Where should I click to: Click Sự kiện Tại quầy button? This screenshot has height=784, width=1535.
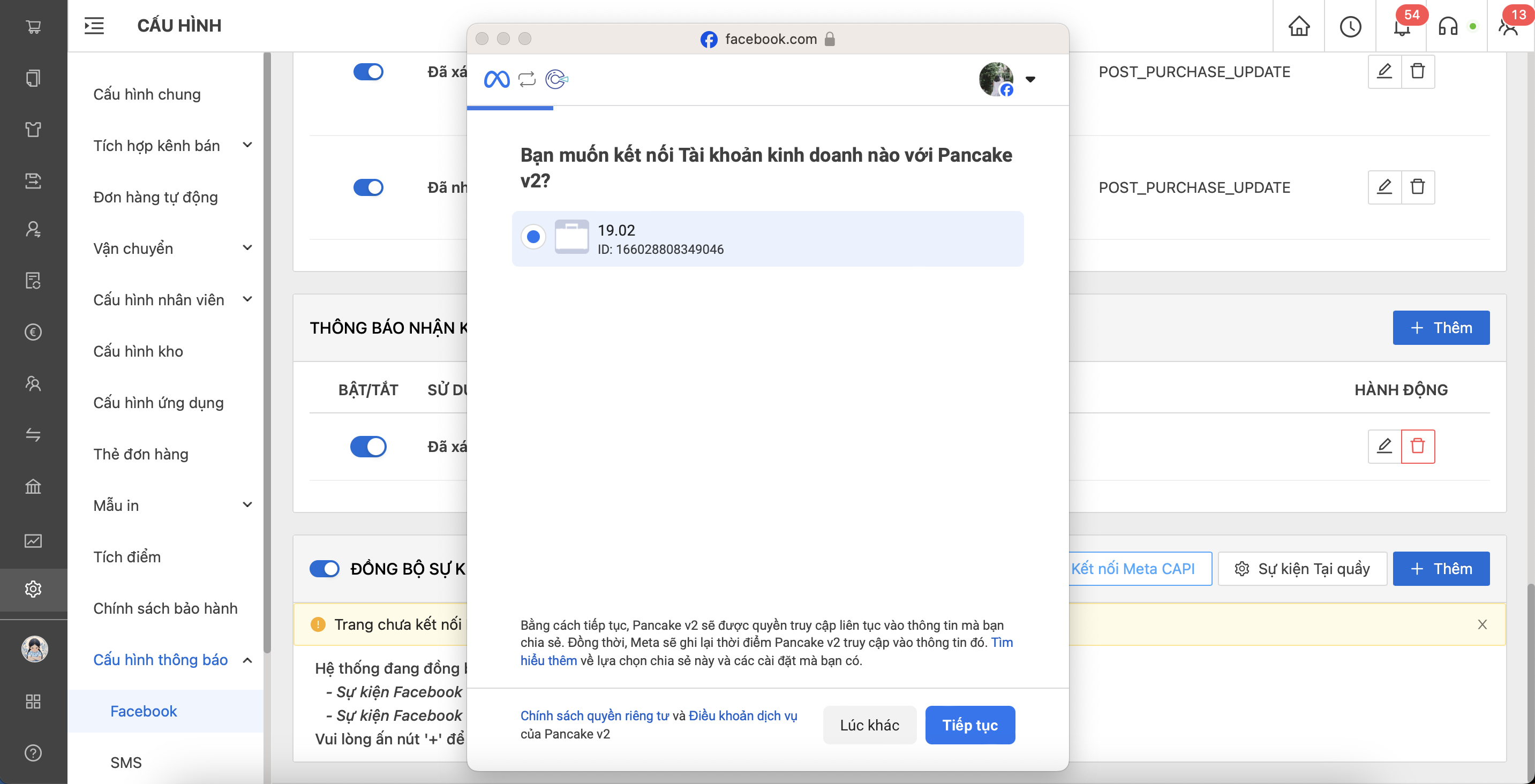(x=1303, y=569)
